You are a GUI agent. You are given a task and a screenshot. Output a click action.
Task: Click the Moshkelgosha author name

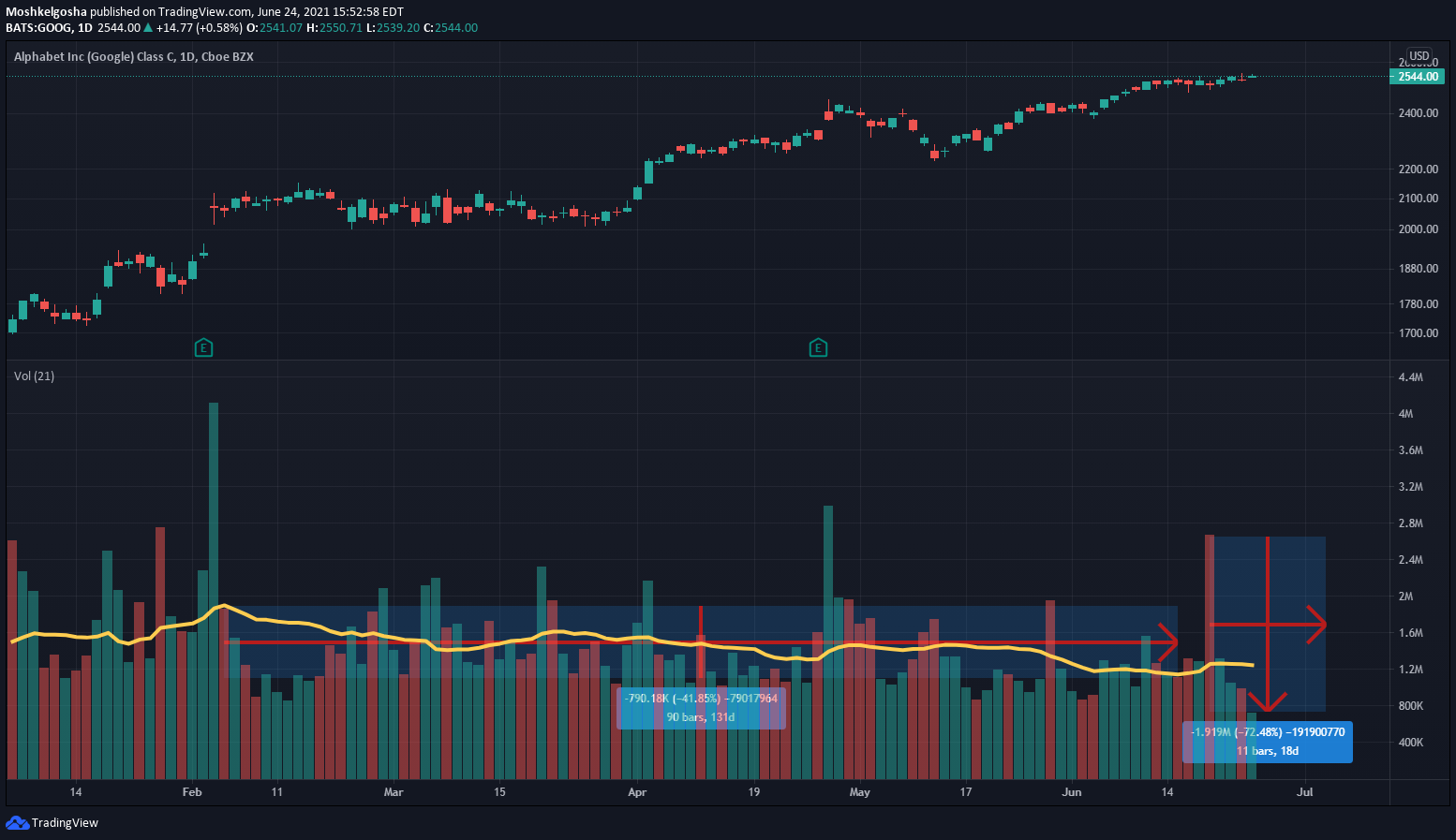coord(46,12)
